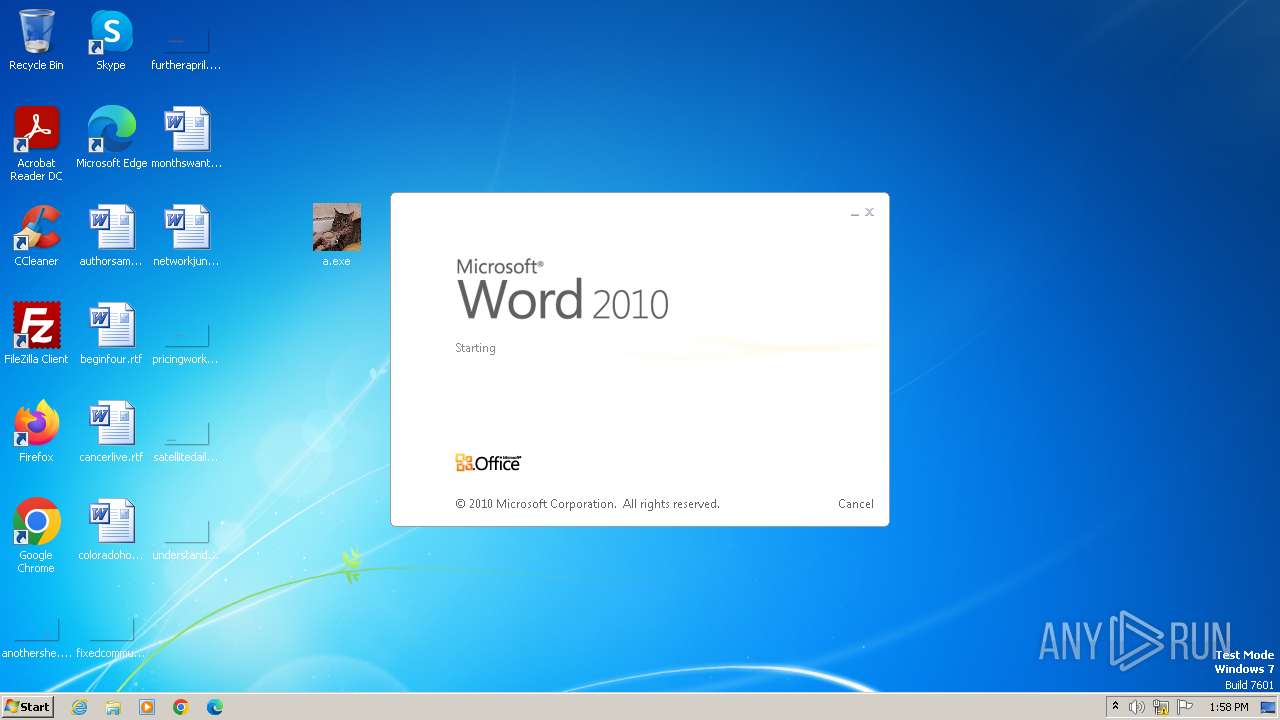The width and height of the screenshot is (1280, 720).
Task: Open Edge from the taskbar
Action: (215, 707)
